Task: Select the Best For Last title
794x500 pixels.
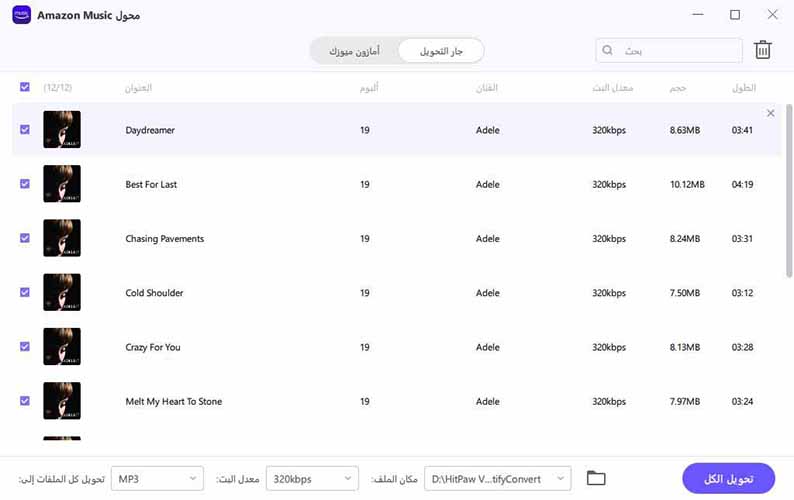Action: point(151,184)
